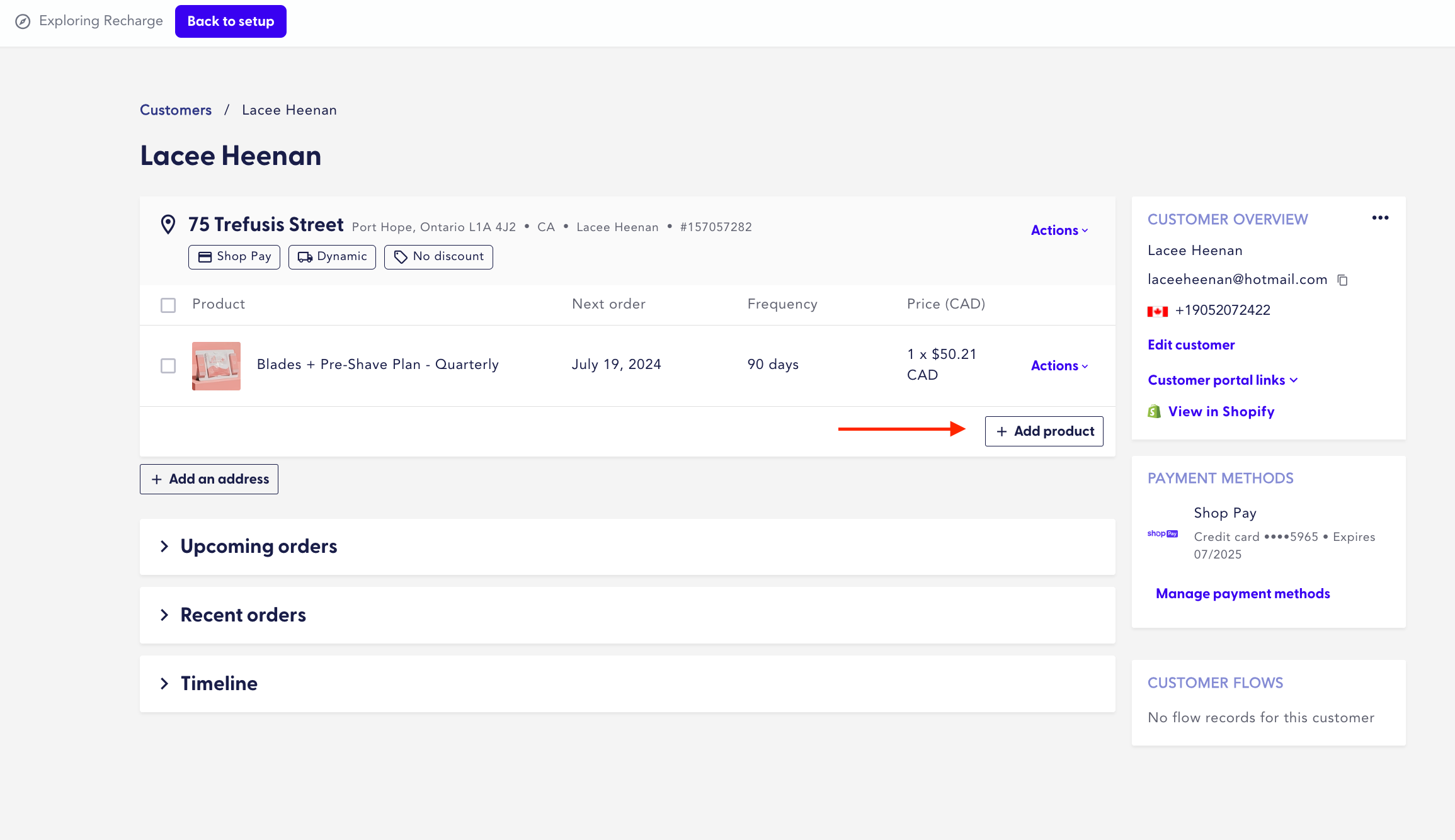Open Actions dropdown for Blades subscription row
The image size is (1455, 840).
(1059, 366)
